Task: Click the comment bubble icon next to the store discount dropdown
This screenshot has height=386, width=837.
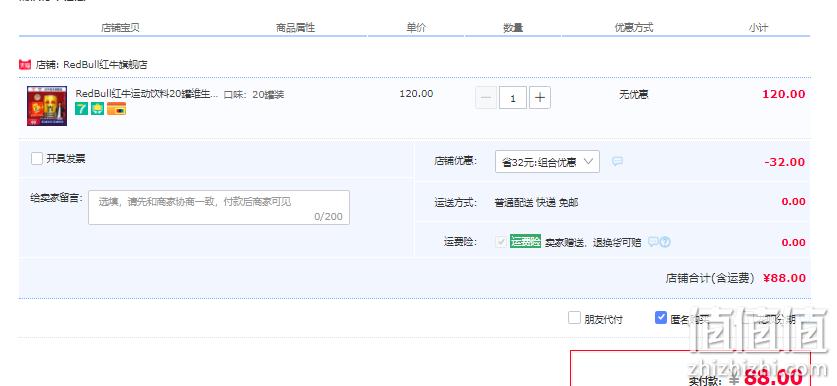Action: [617, 161]
